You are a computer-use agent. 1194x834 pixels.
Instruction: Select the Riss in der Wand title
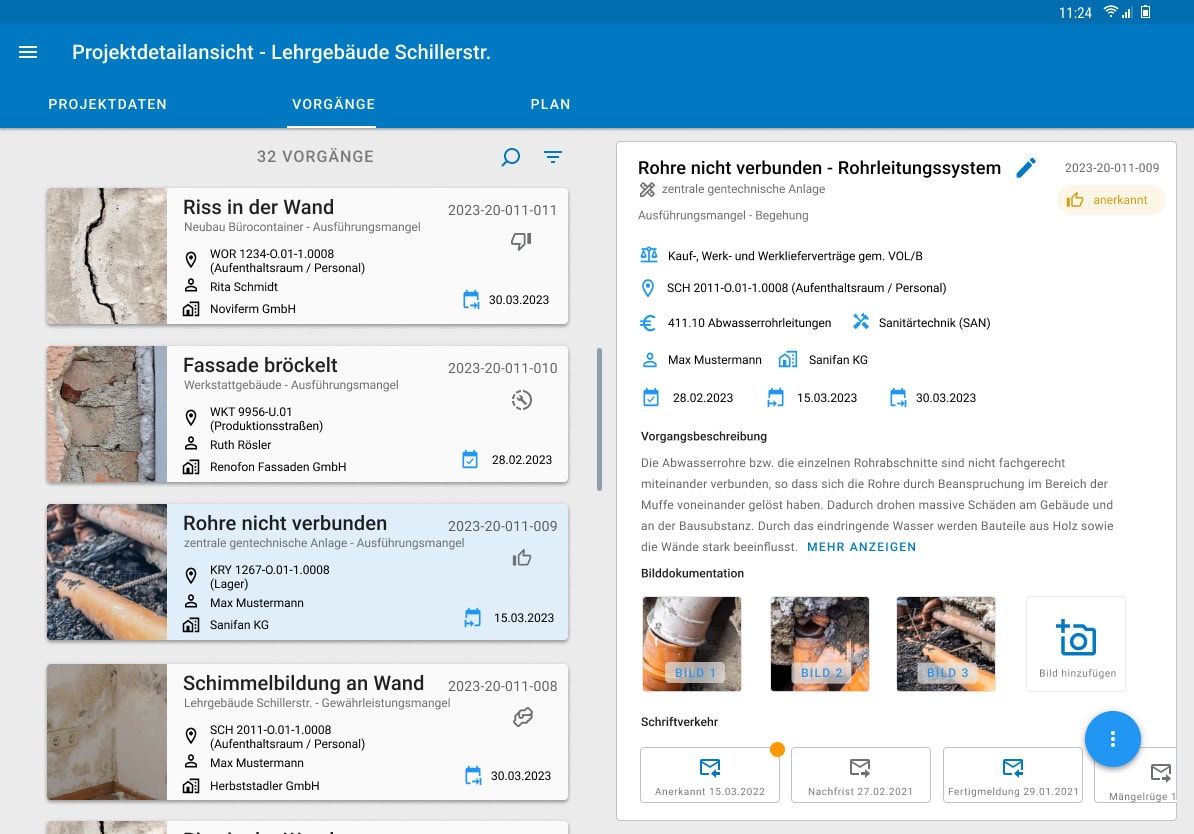pos(258,207)
